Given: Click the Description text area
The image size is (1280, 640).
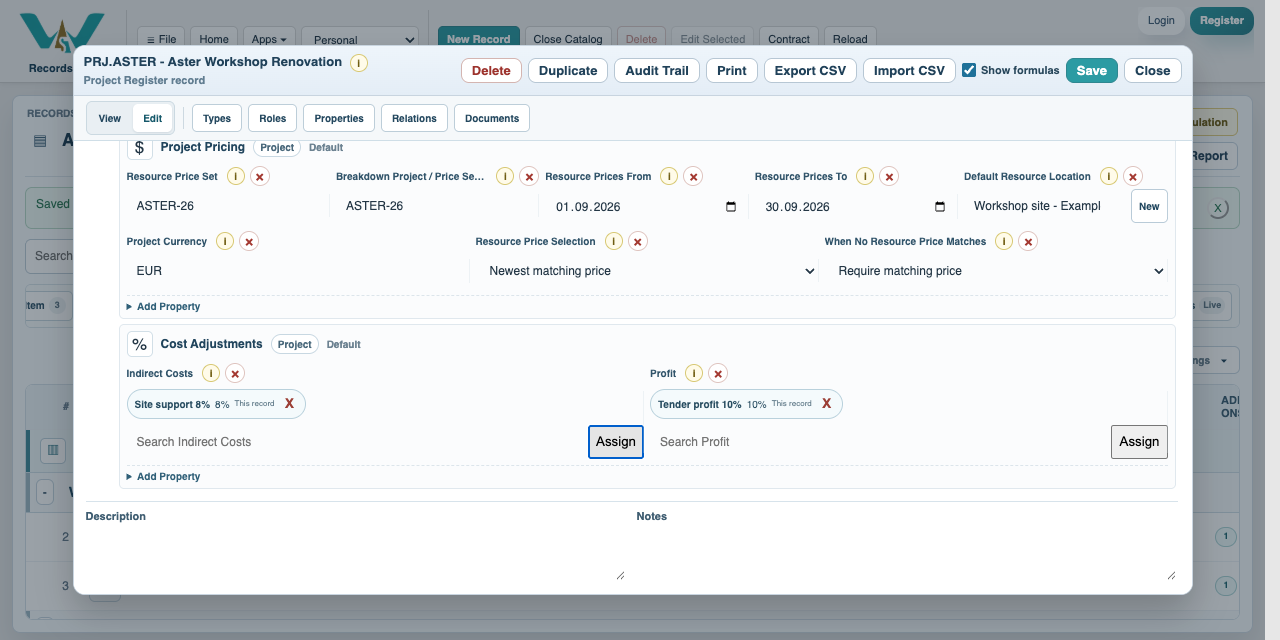Looking at the screenshot, I should tap(356, 555).
